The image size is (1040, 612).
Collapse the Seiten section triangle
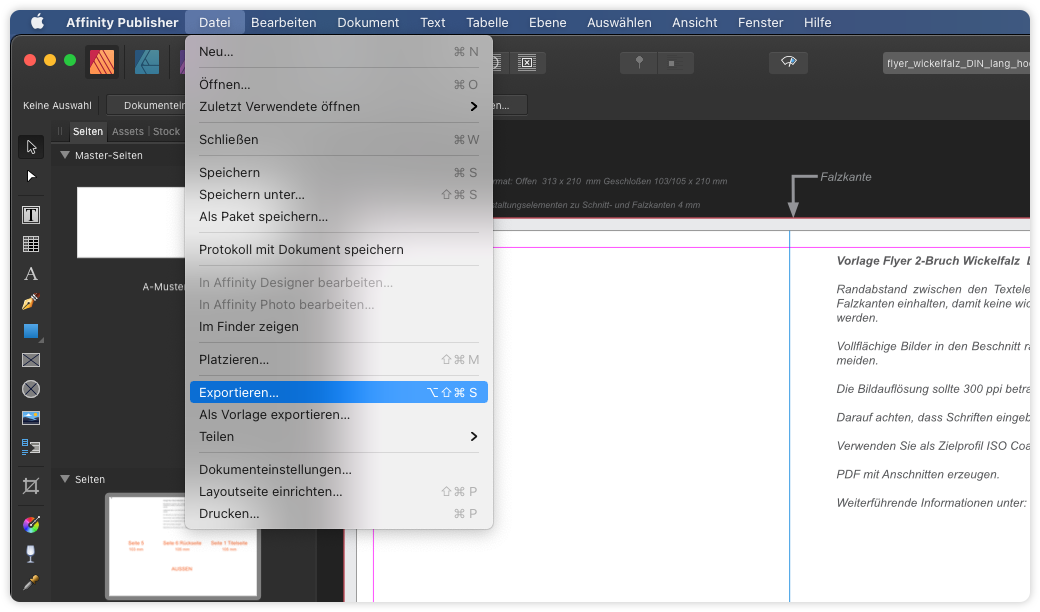pyautogui.click(x=65, y=479)
